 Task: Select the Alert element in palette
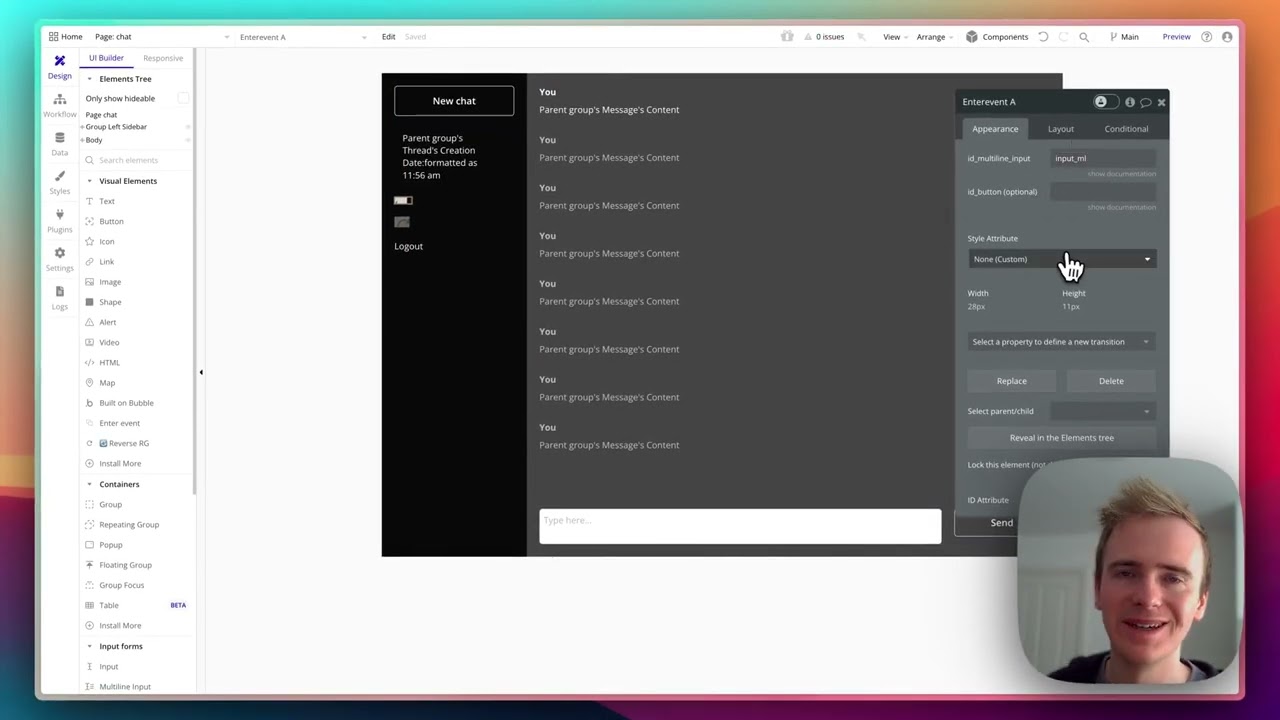click(x=108, y=322)
